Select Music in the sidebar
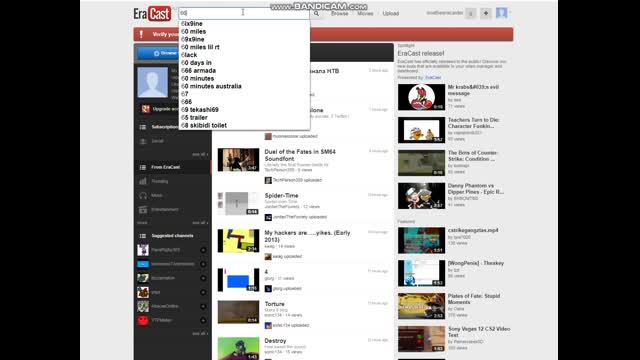 (x=173, y=196)
